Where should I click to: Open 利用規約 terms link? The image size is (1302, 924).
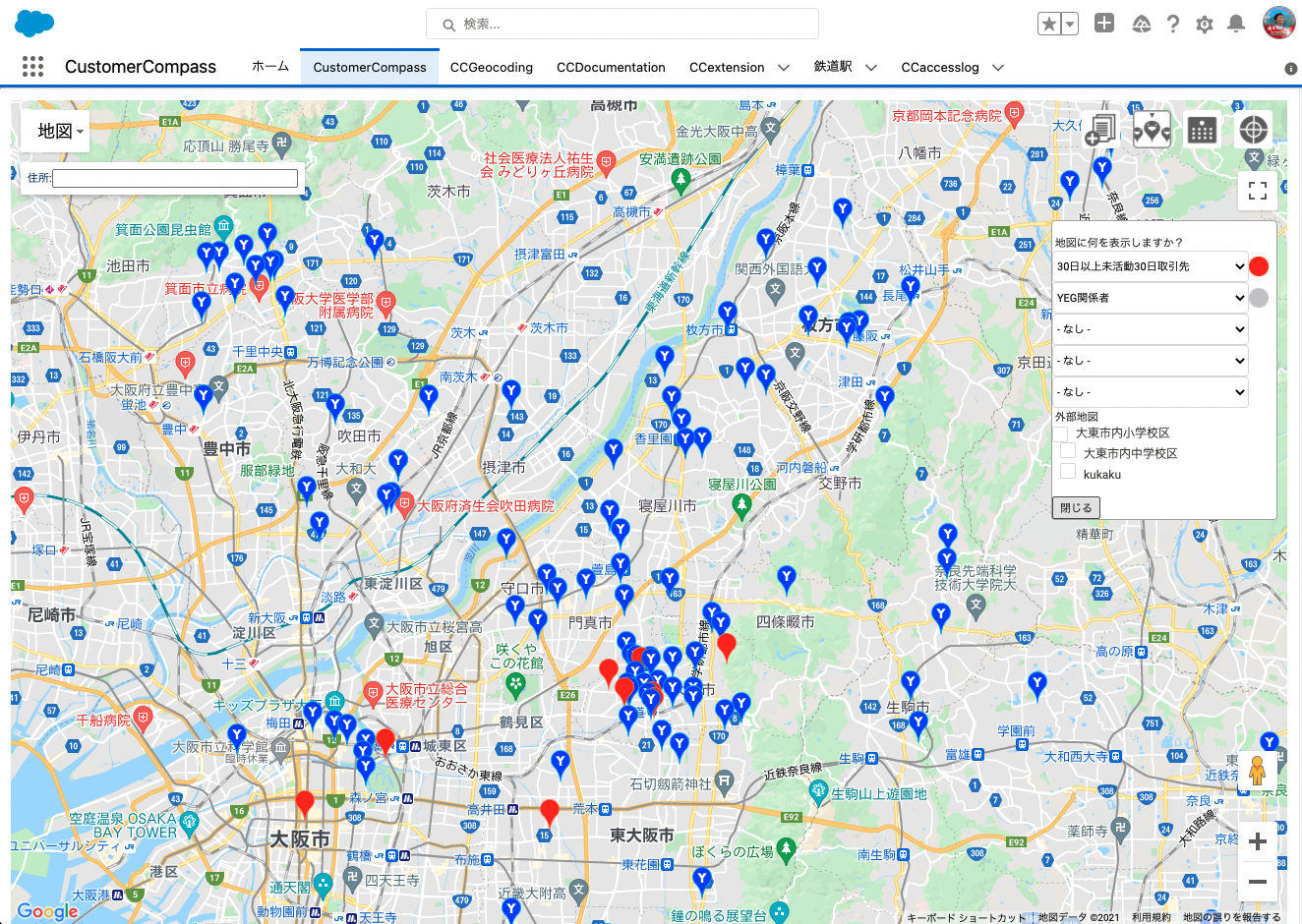[1151, 917]
